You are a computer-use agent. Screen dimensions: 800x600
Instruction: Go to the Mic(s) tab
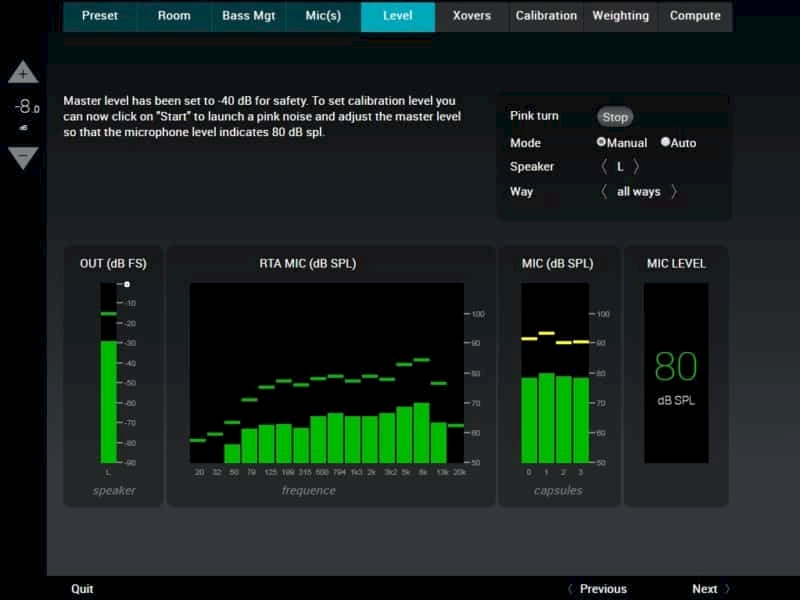(323, 16)
